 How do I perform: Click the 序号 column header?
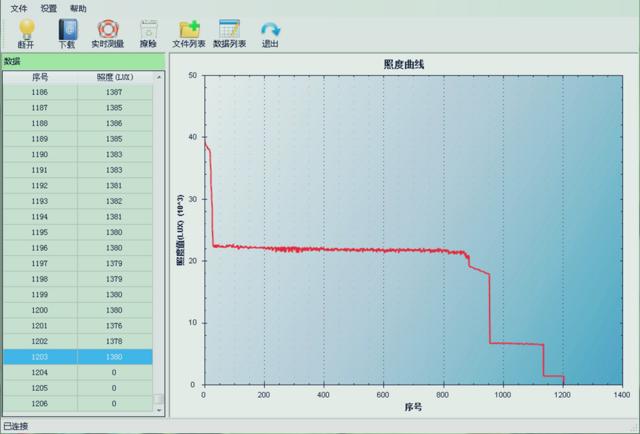coord(40,77)
